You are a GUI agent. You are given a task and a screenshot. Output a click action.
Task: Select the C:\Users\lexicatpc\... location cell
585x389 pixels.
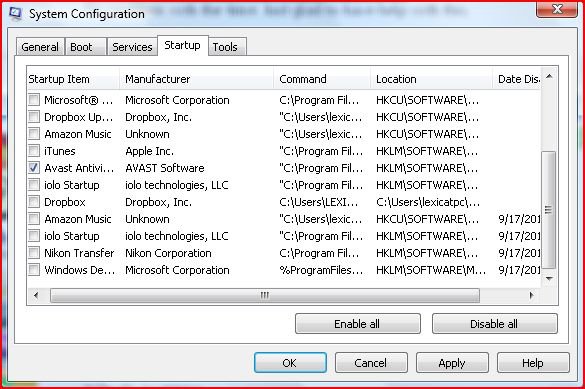[428, 202]
